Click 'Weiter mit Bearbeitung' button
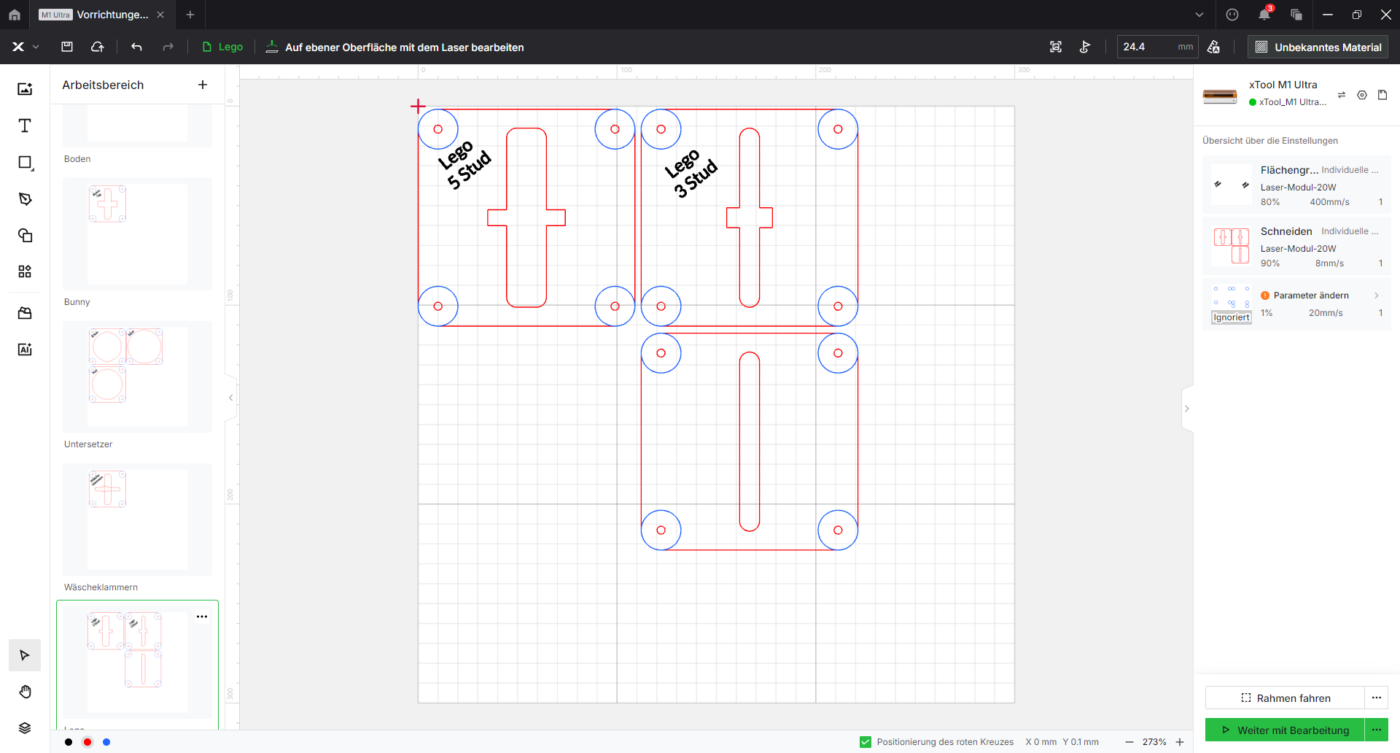 click(x=1284, y=730)
